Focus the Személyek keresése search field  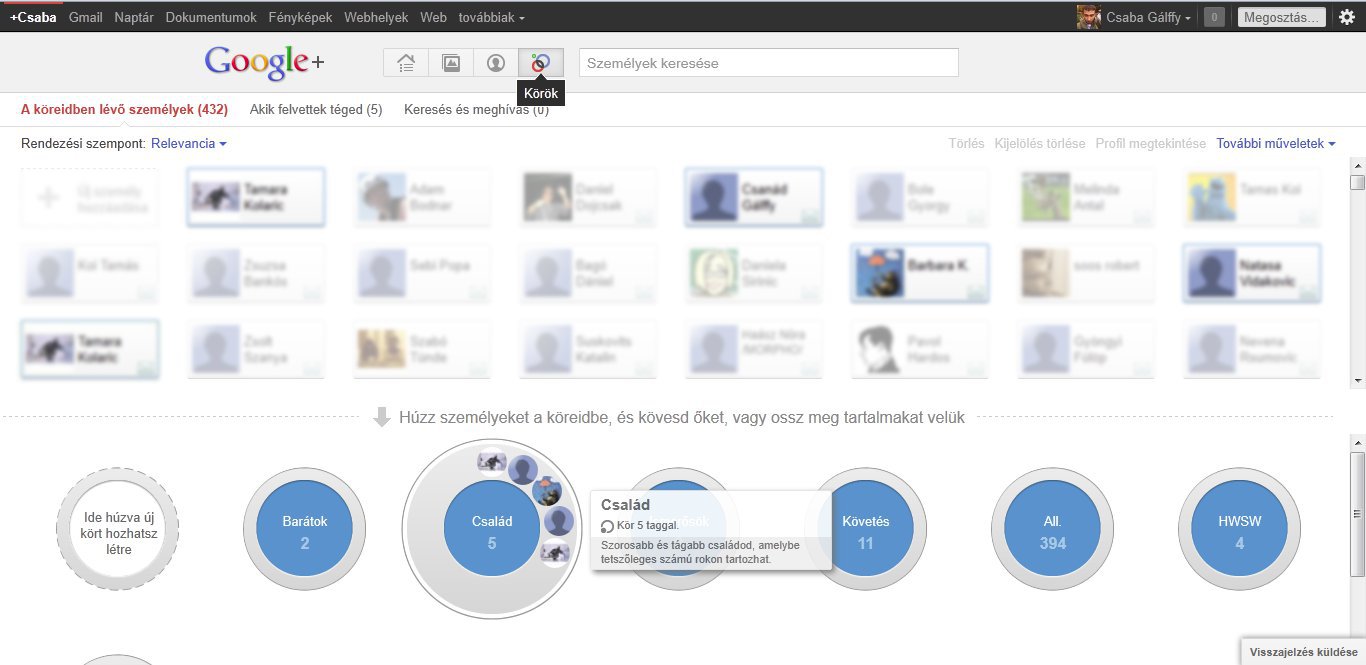pos(768,63)
